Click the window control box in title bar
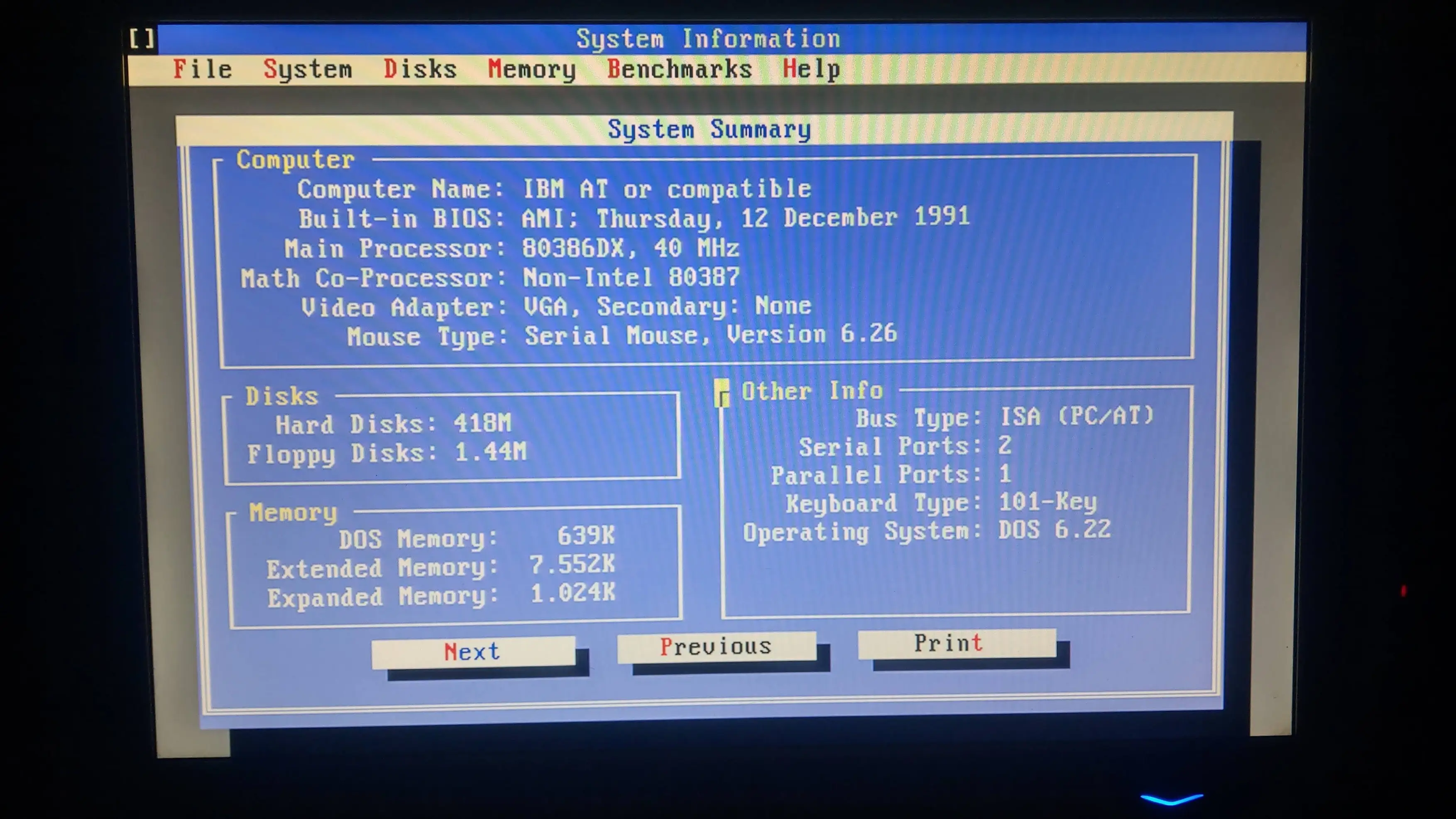 pos(142,39)
